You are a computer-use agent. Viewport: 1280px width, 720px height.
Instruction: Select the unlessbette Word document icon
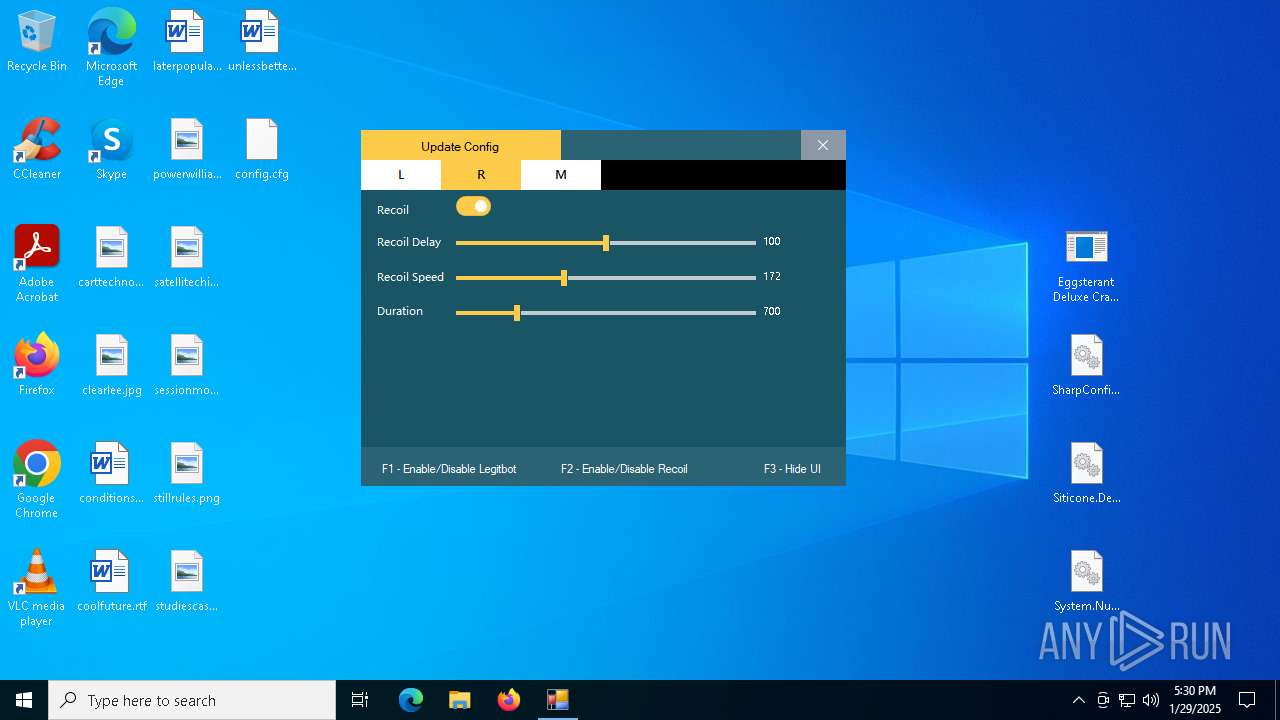(x=262, y=42)
